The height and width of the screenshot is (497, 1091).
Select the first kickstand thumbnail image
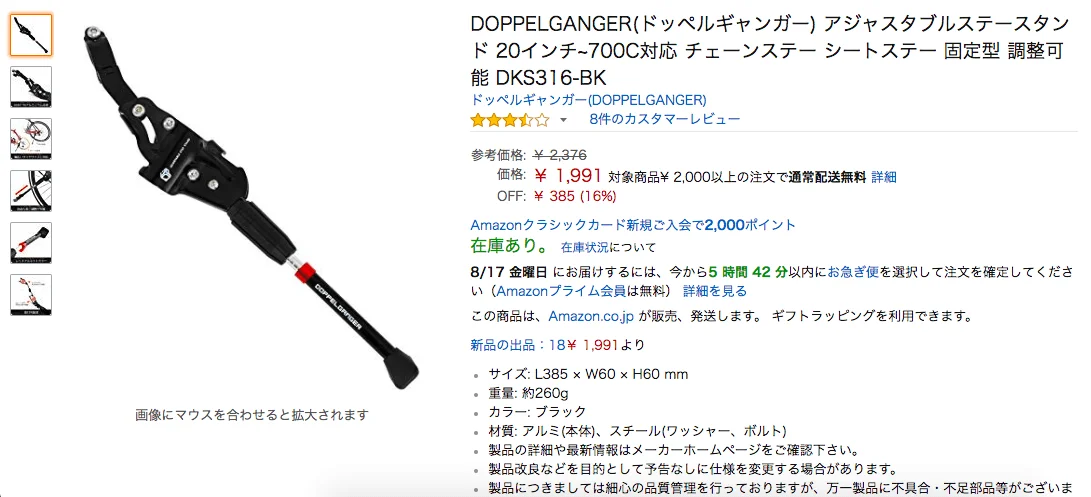[31, 35]
